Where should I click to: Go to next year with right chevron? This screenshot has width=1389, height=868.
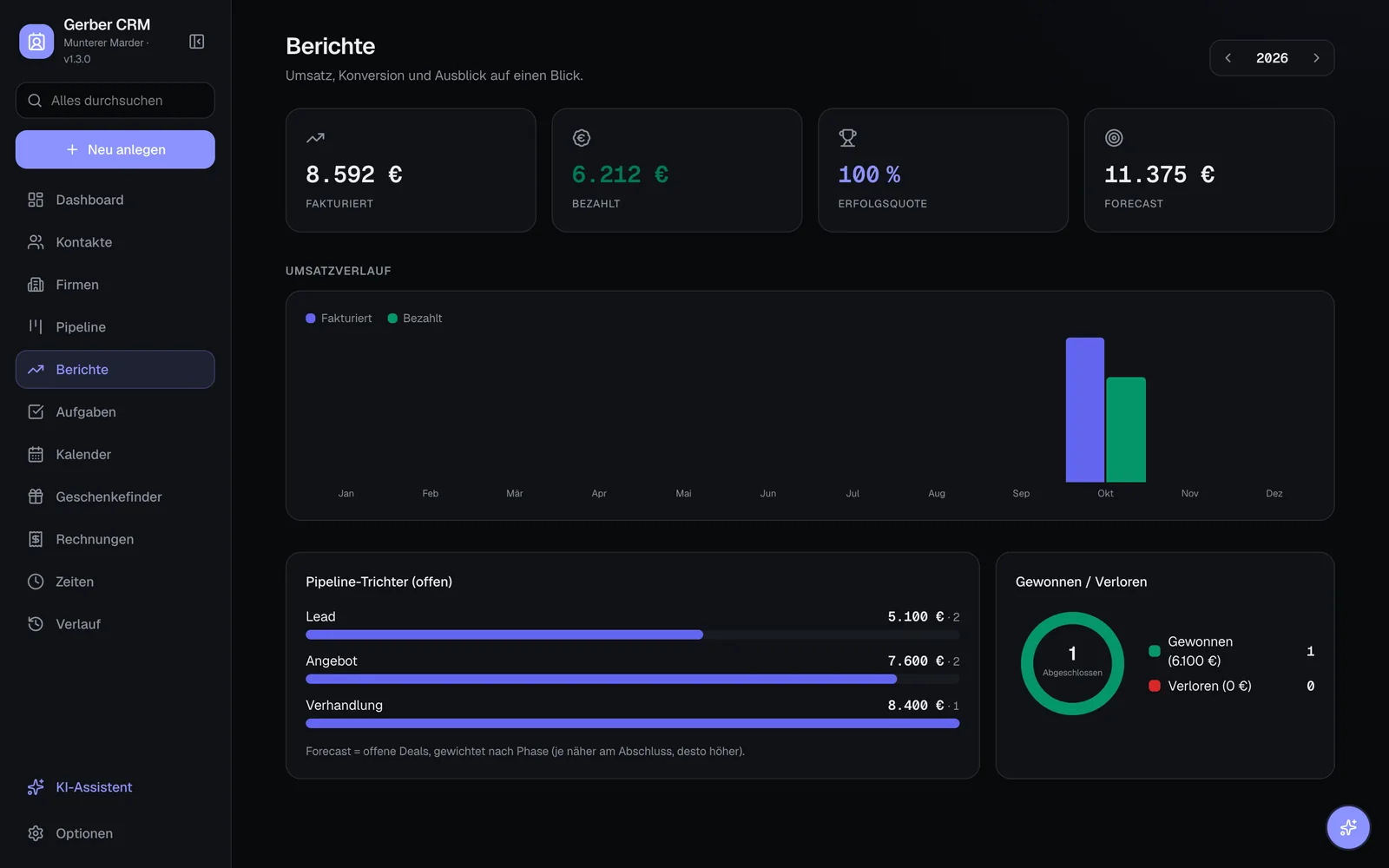pos(1316,58)
